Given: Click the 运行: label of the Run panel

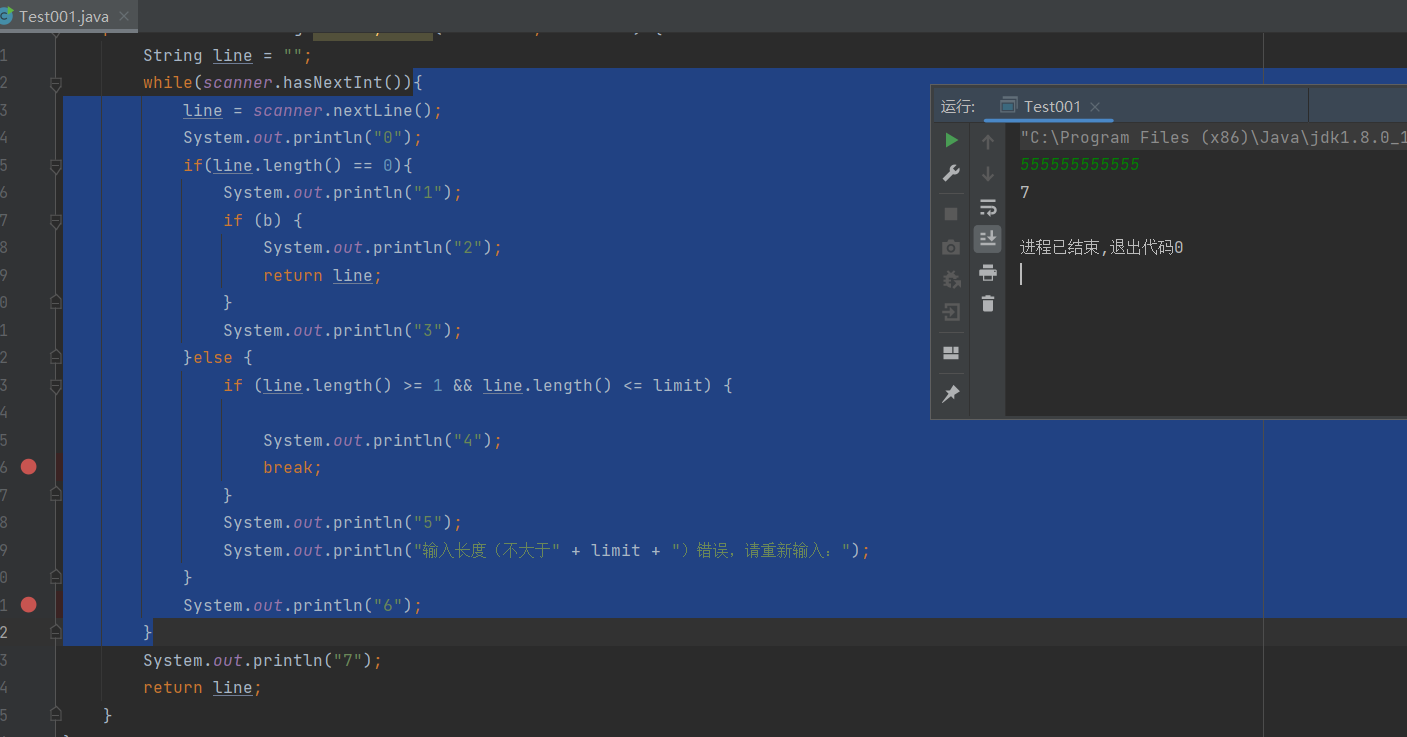Looking at the screenshot, I should 957,107.
